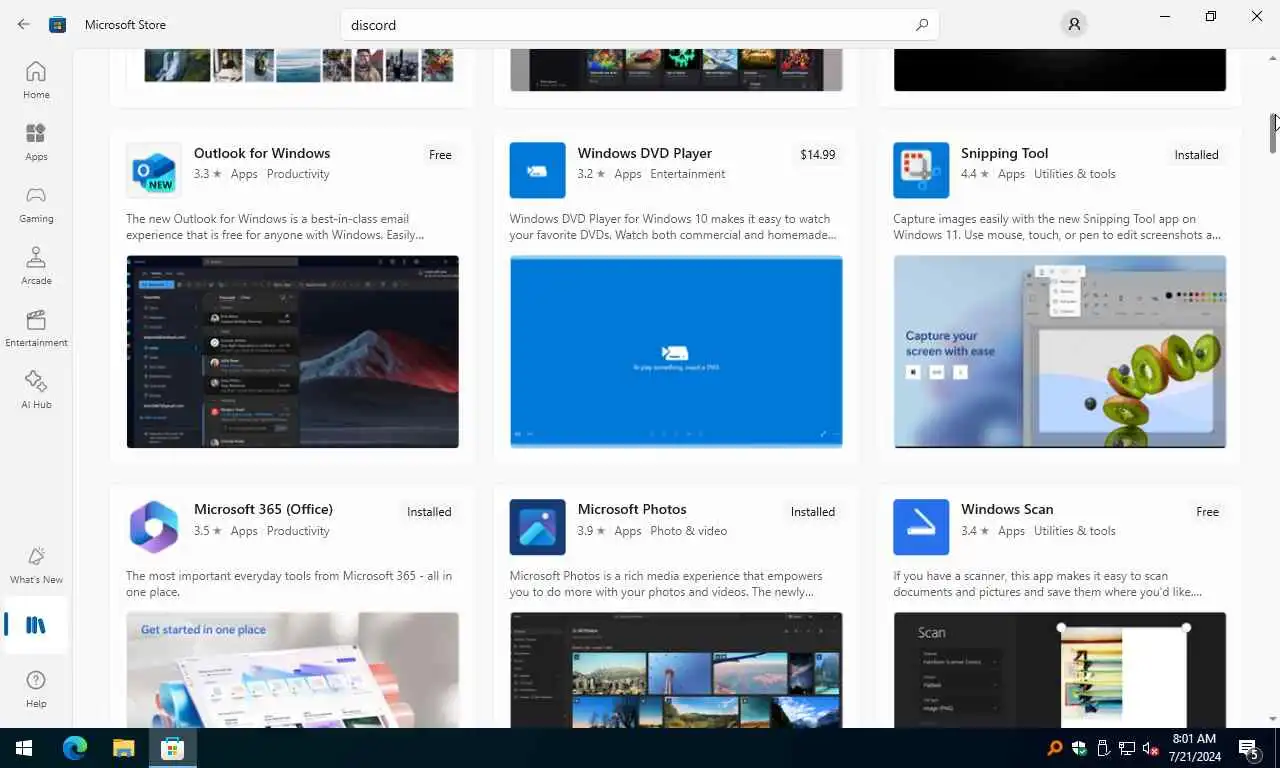Screen dimensions: 1280x768
Task: Click the Windows Scan screenshot thumbnail
Action: click(1060, 670)
